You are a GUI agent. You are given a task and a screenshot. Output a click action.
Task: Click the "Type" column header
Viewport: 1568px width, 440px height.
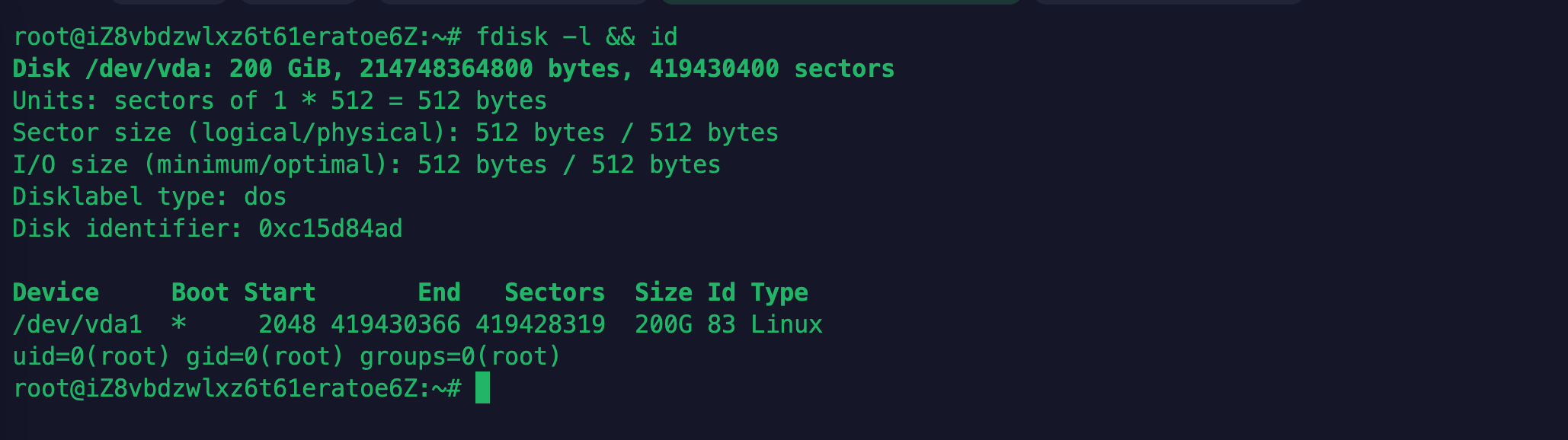[x=779, y=292]
